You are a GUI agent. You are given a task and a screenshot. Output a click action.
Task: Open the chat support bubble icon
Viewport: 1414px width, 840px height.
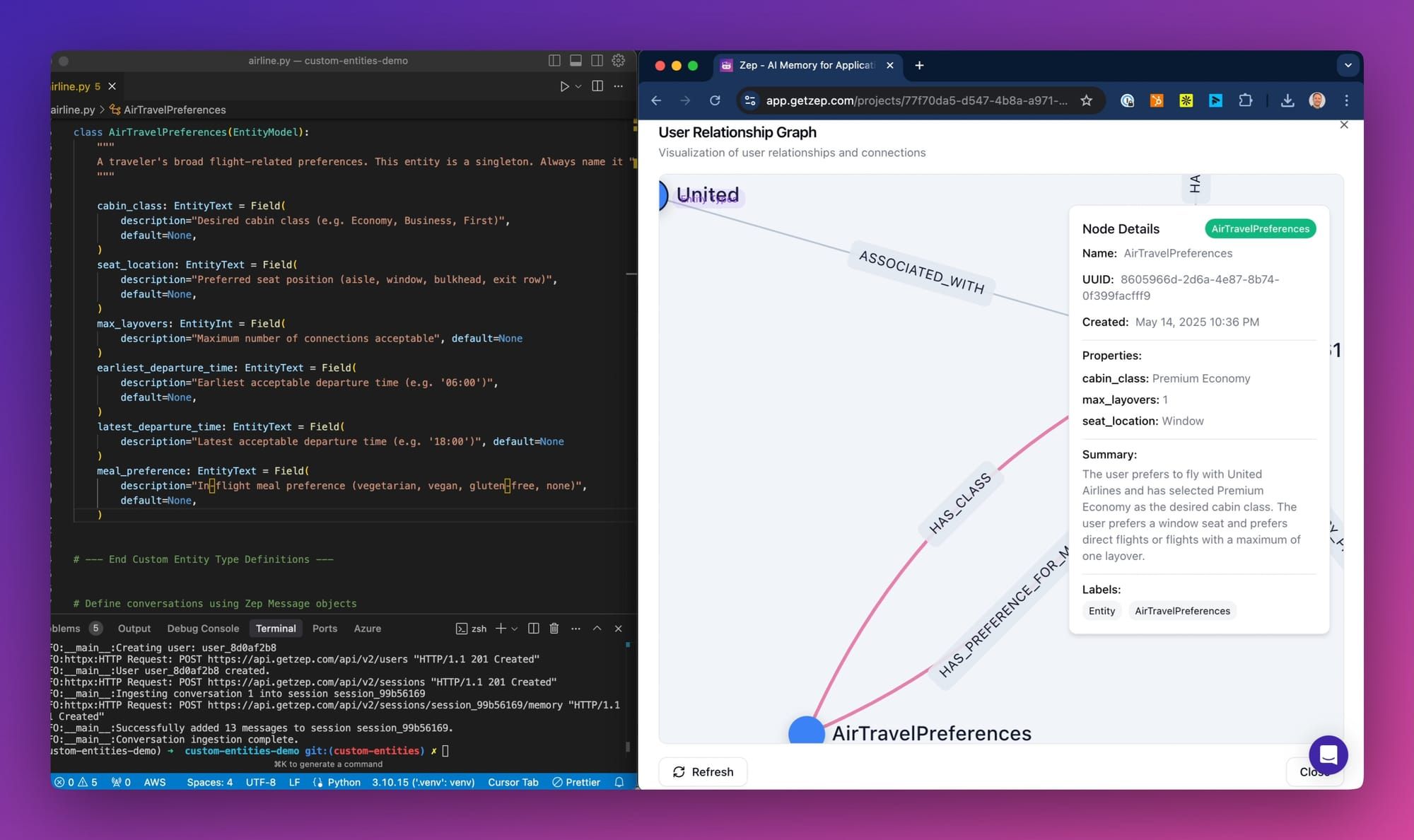(1328, 754)
